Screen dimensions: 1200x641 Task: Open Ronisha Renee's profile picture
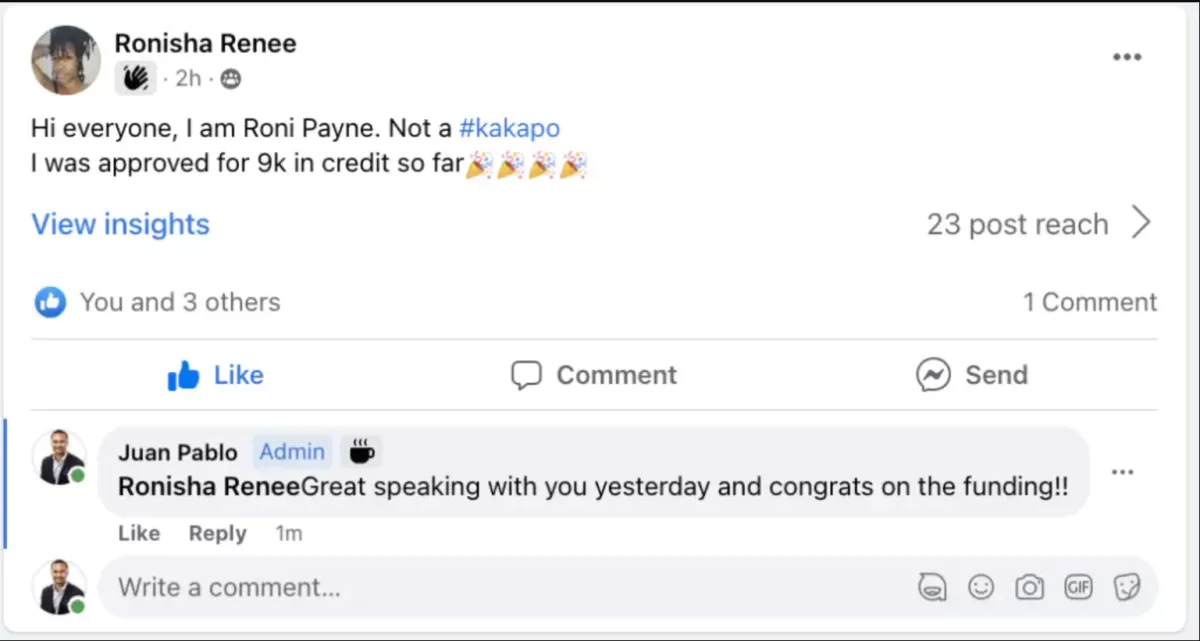pos(66,60)
